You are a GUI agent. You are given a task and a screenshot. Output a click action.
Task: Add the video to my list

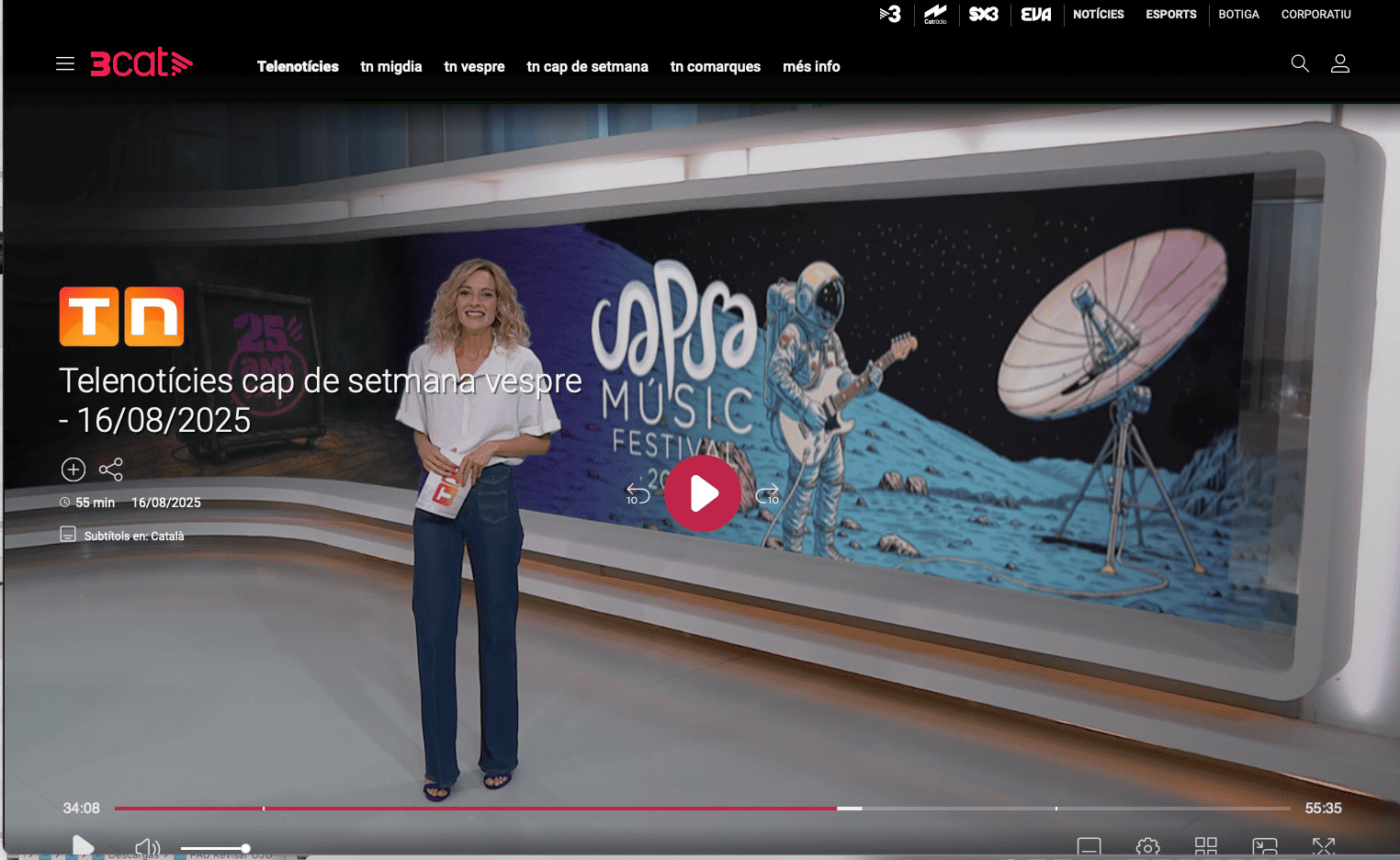[x=73, y=470]
